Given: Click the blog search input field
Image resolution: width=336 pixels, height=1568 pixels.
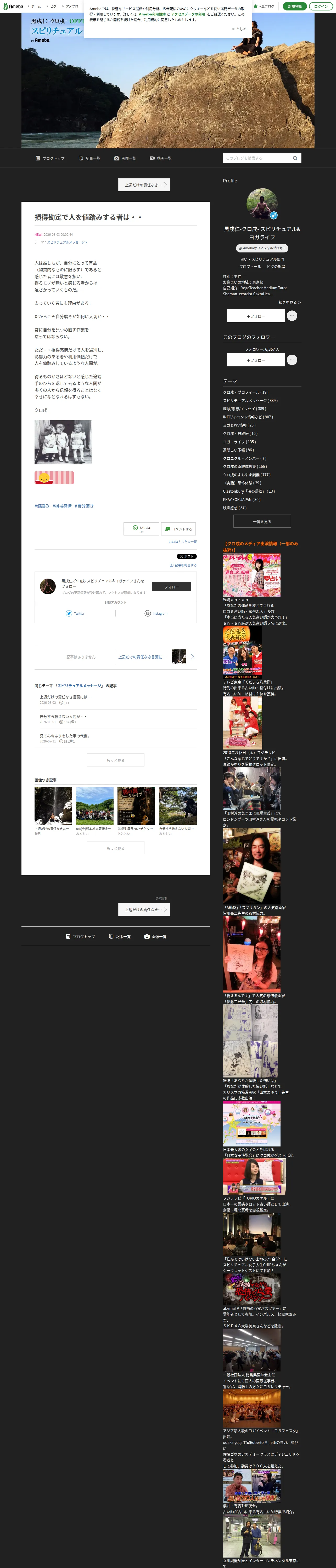Looking at the screenshot, I should tap(257, 158).
